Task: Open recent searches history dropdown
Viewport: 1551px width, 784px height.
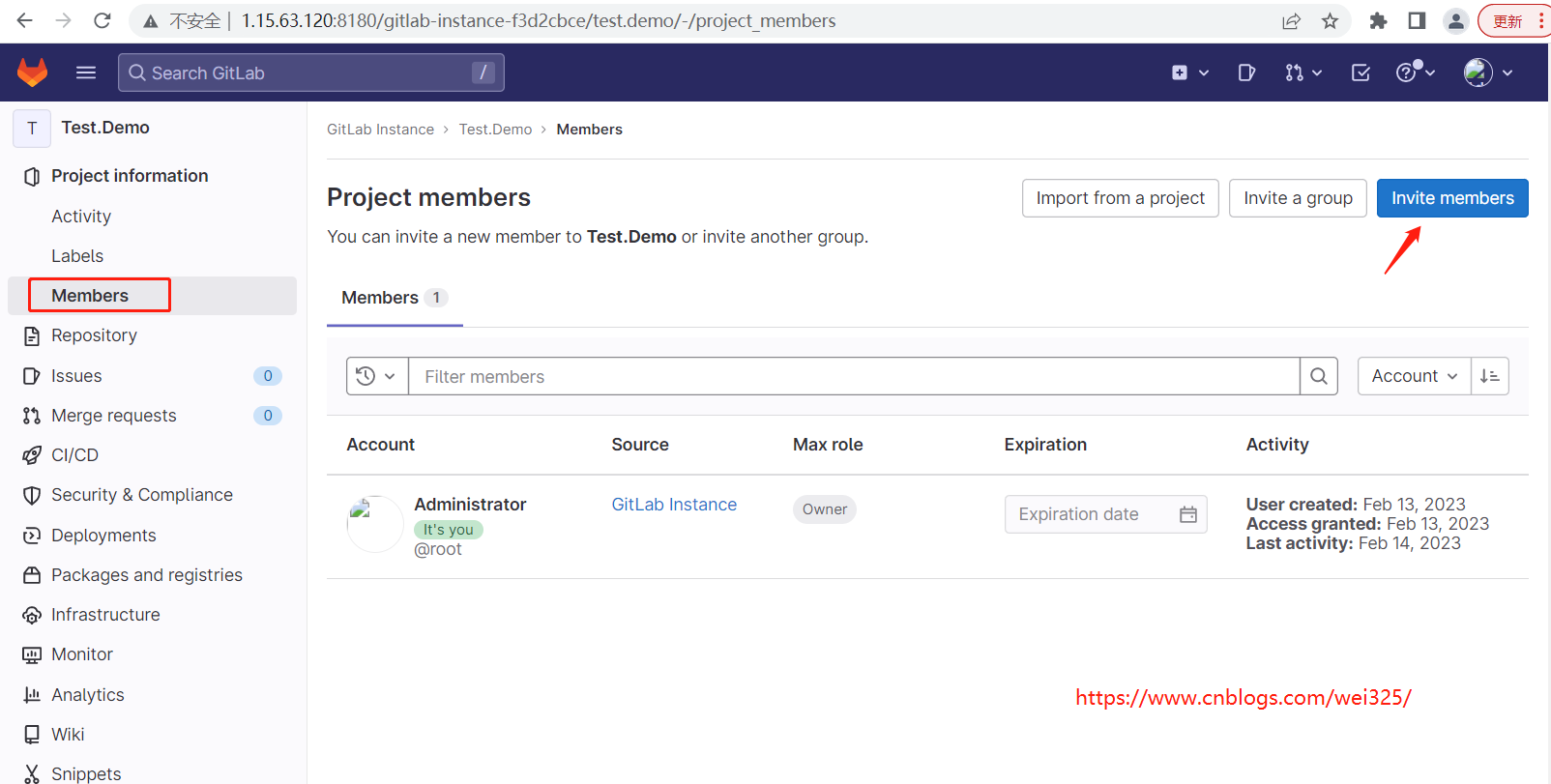Action: coord(377,376)
